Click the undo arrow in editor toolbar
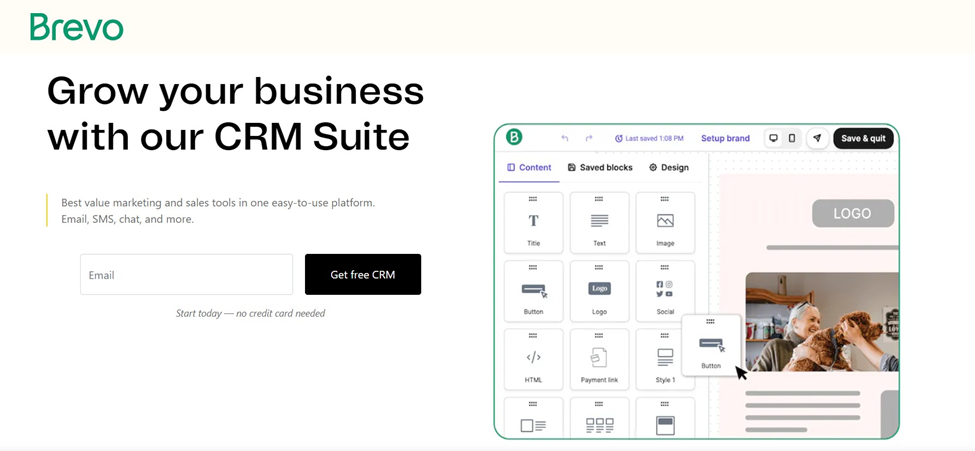This screenshot has width=975, height=451. (565, 138)
